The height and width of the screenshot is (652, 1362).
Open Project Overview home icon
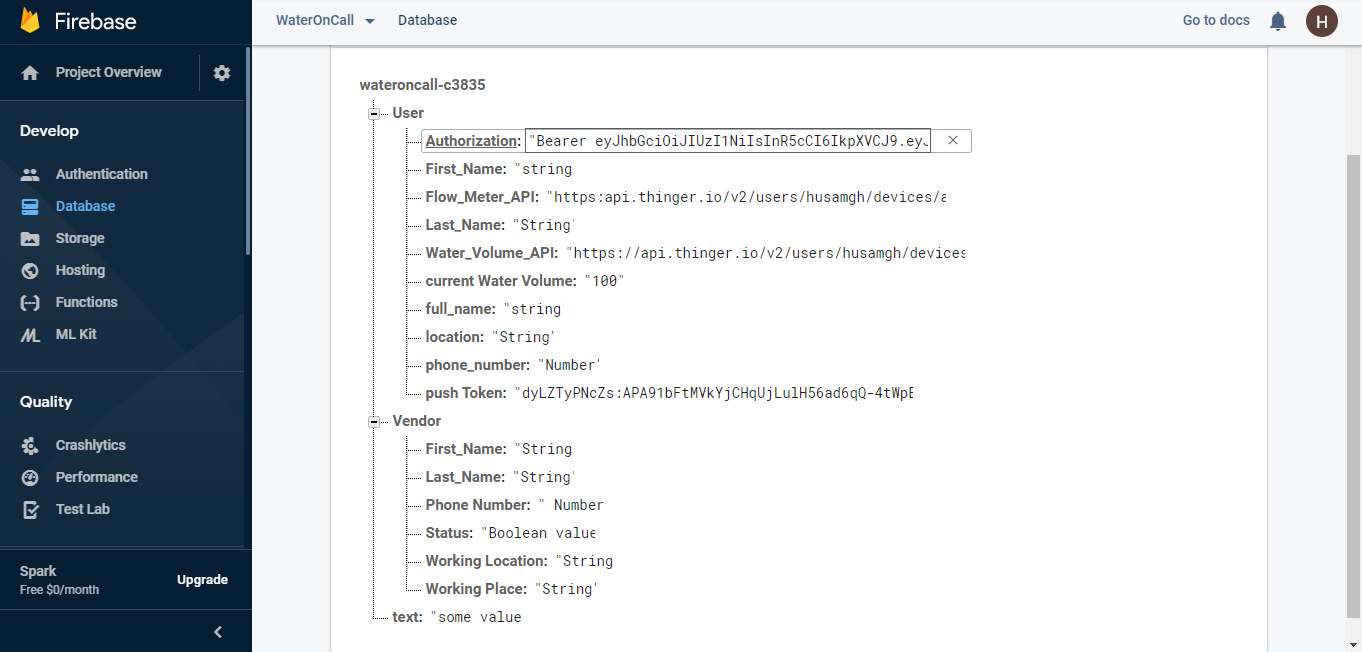tap(30, 73)
